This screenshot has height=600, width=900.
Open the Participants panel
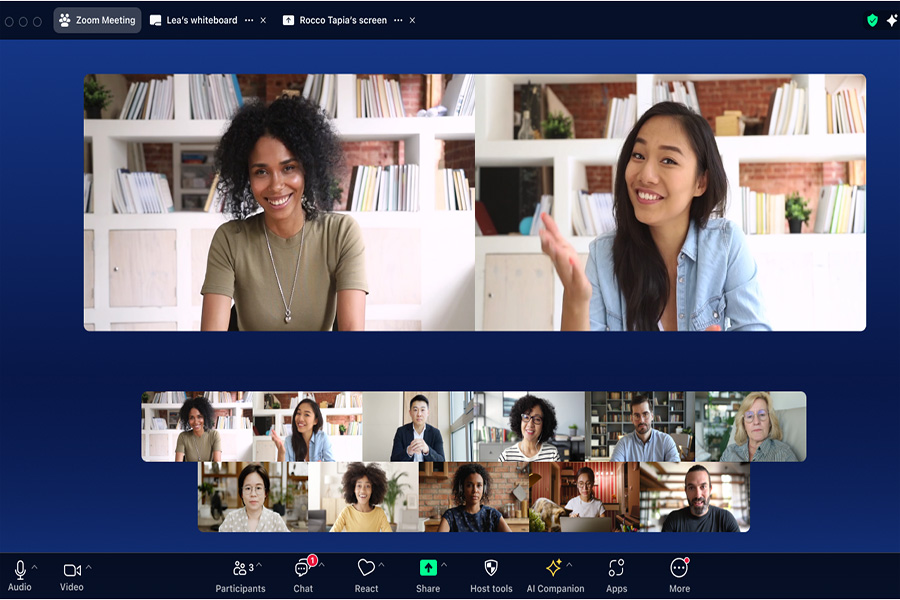240,570
